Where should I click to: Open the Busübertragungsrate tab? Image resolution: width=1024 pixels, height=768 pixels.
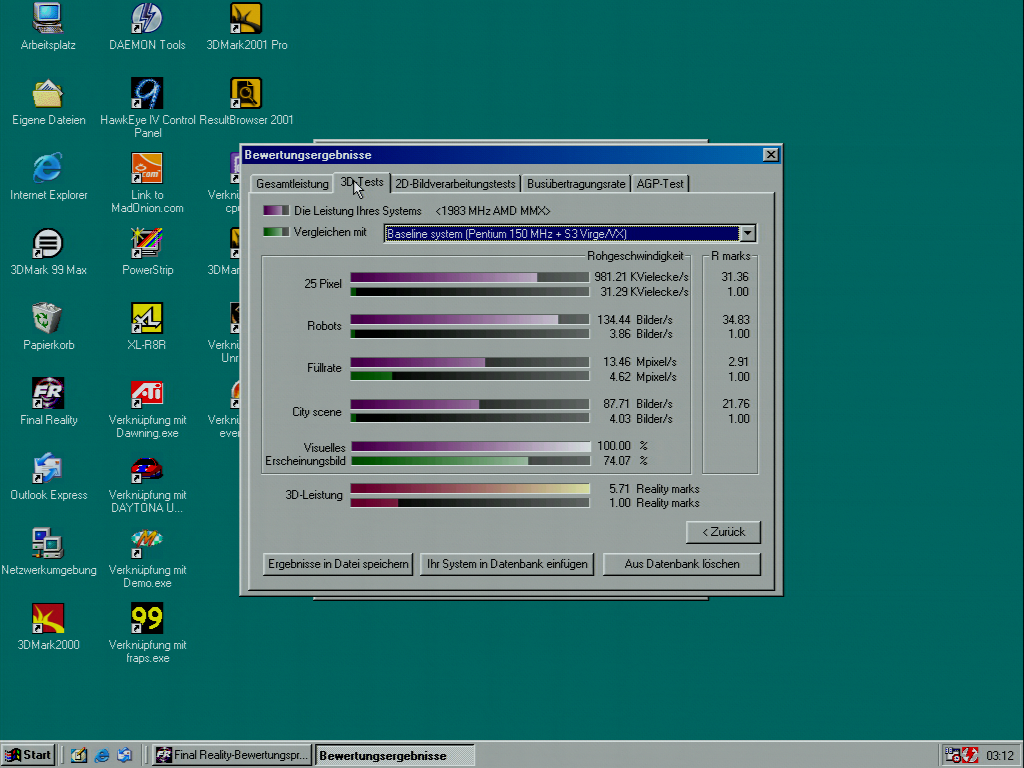coord(576,184)
